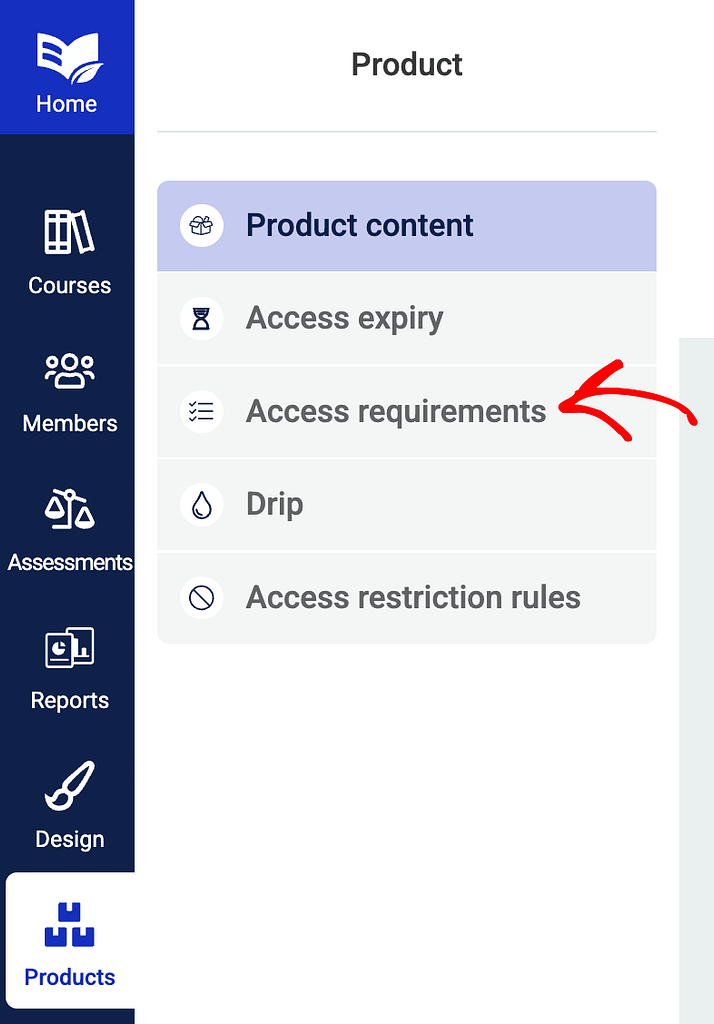
Task: Click the Assessments scales icon
Action: pos(69,508)
